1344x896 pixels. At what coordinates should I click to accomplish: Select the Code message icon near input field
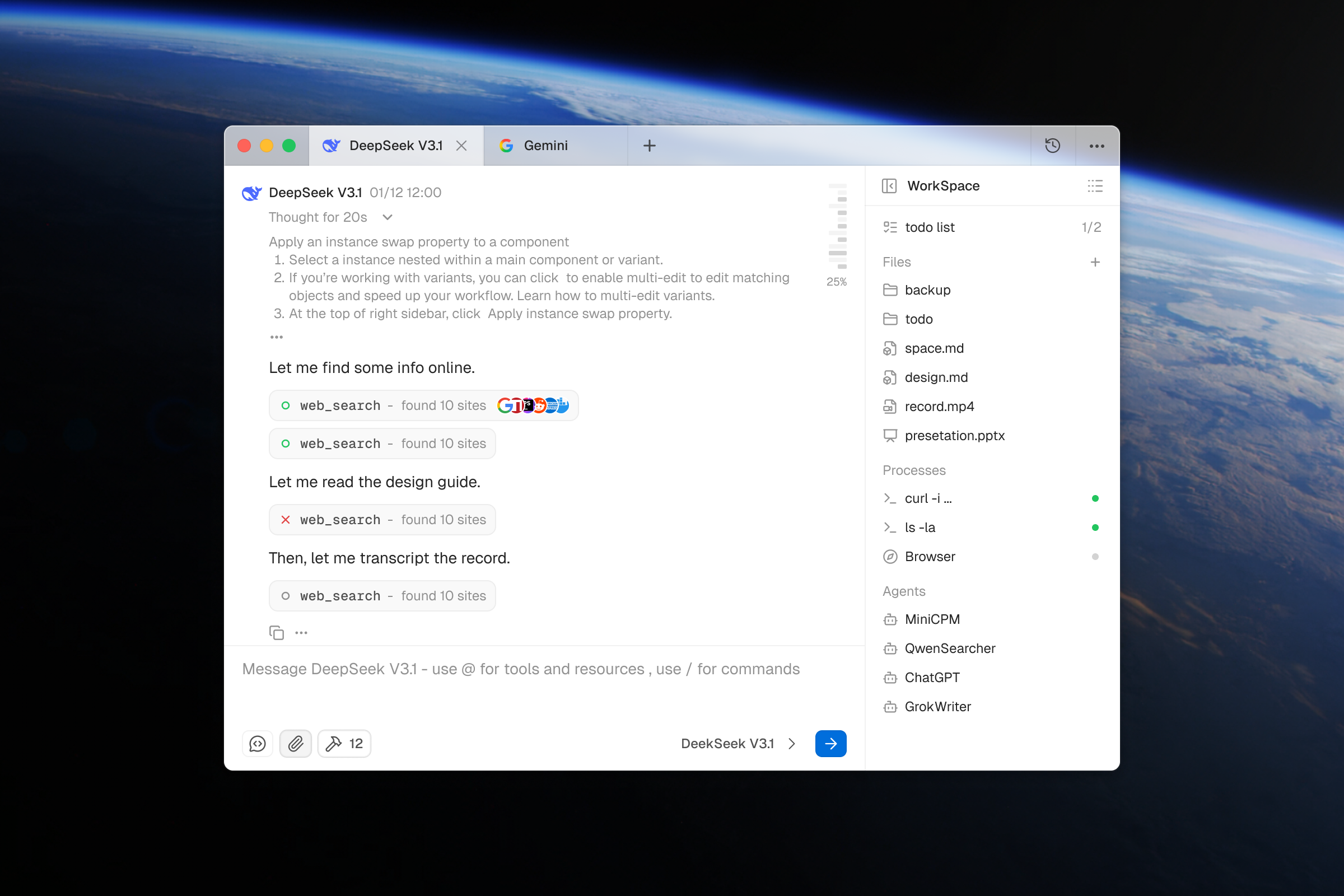(258, 744)
